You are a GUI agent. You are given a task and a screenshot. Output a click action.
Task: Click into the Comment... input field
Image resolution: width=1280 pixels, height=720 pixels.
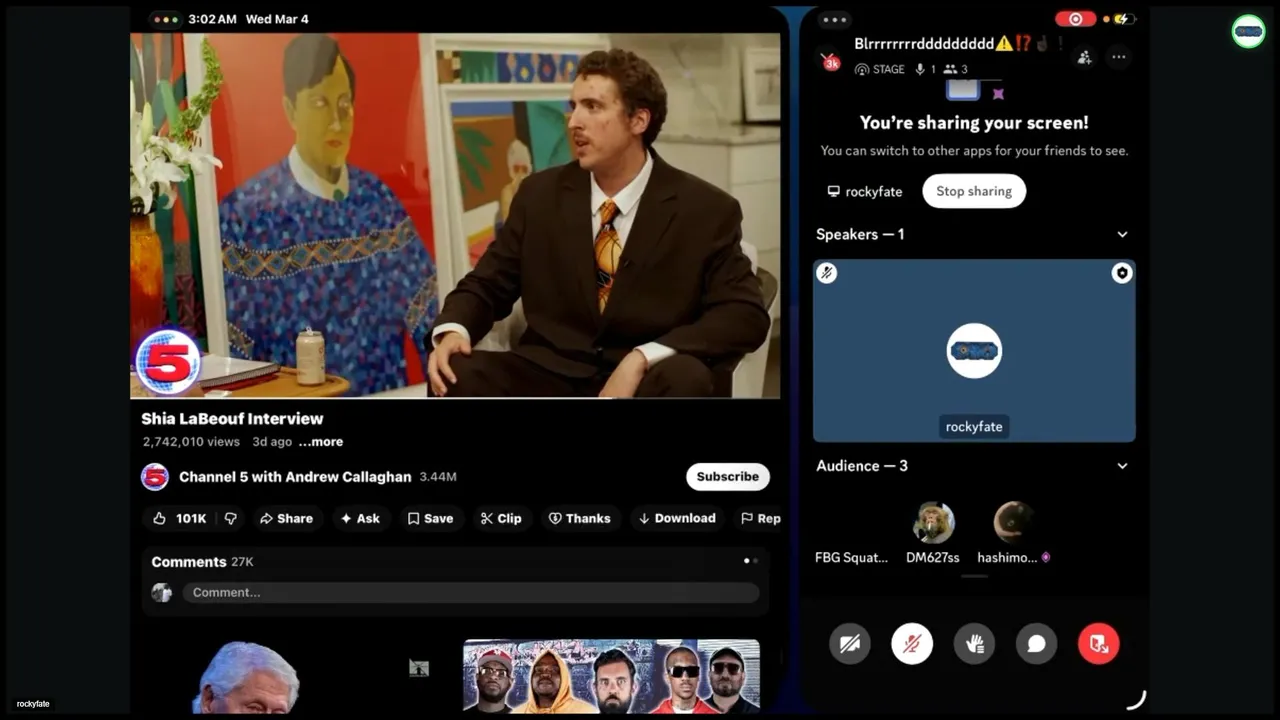pos(470,592)
